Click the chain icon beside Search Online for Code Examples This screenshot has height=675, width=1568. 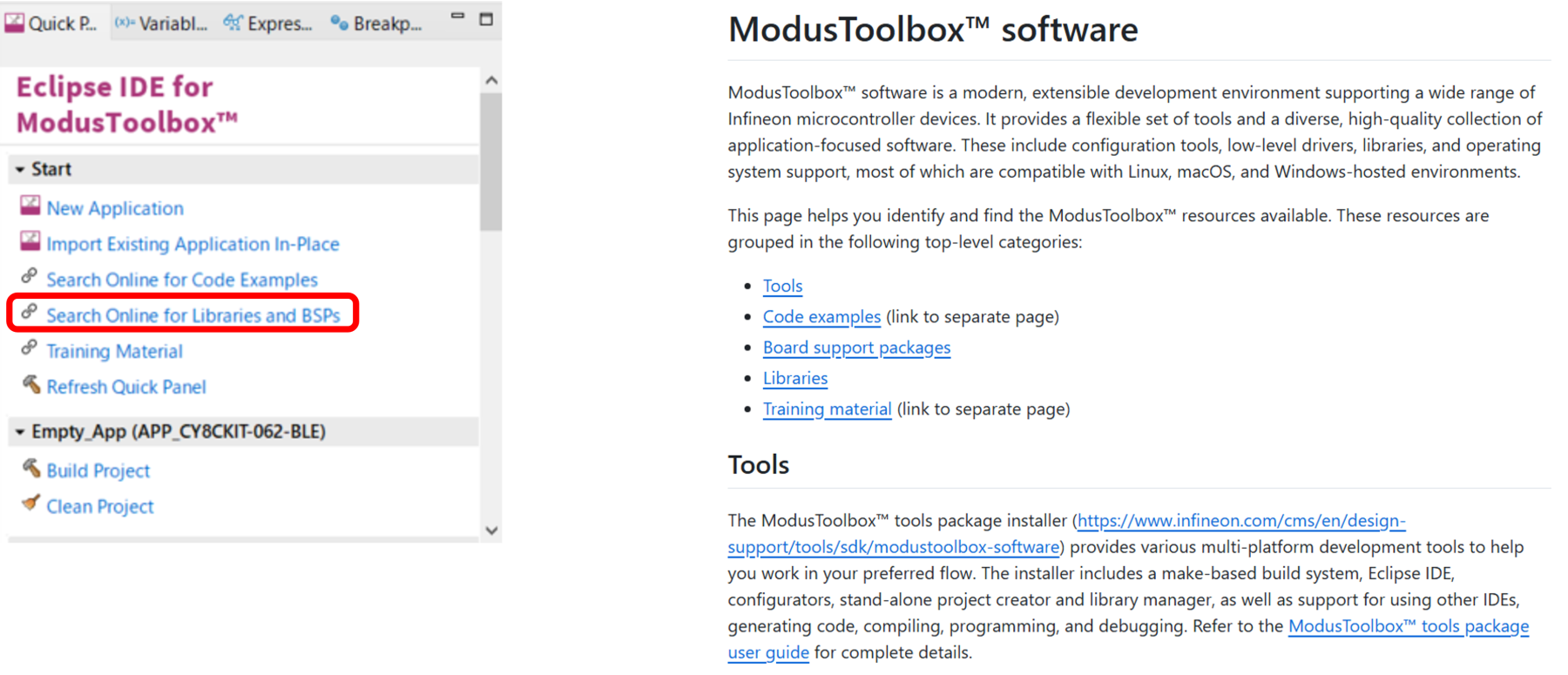pos(30,276)
